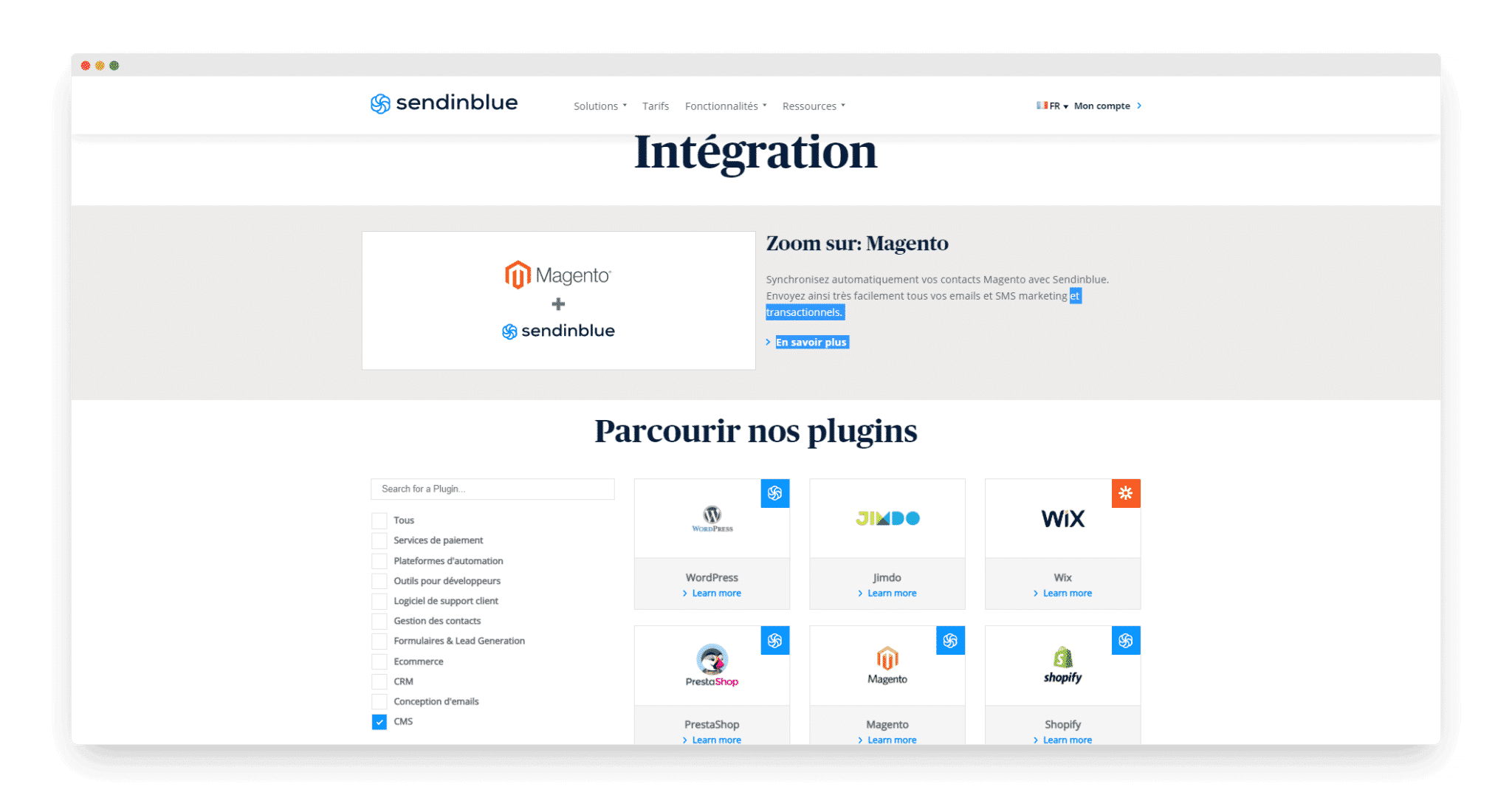
Task: Open the FR language dropdown
Action: [1053, 106]
